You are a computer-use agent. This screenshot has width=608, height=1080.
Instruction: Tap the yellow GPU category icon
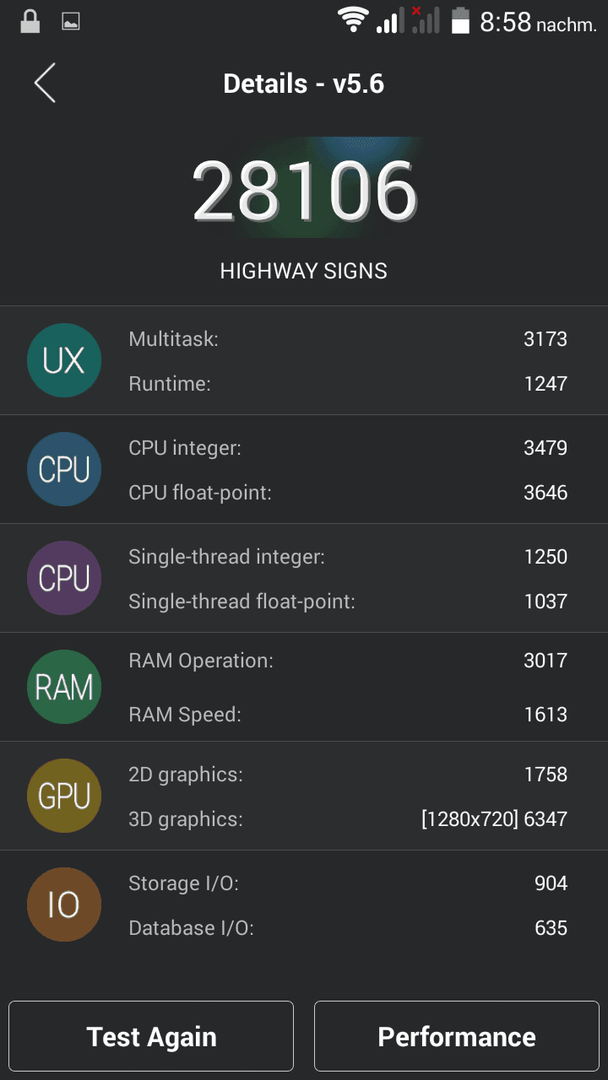[64, 796]
